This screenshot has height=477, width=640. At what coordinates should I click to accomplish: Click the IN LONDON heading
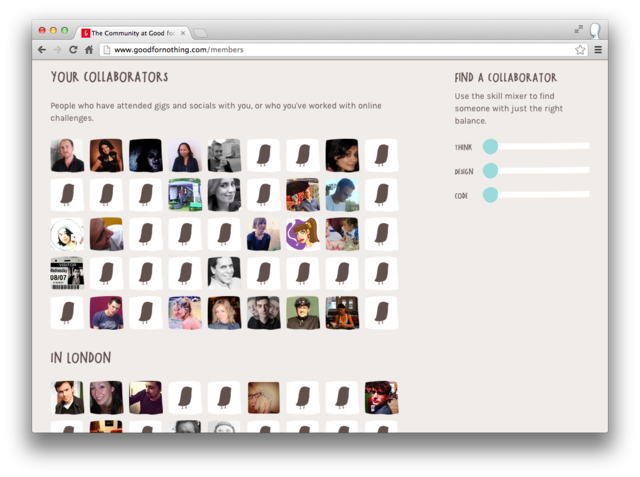click(x=81, y=358)
